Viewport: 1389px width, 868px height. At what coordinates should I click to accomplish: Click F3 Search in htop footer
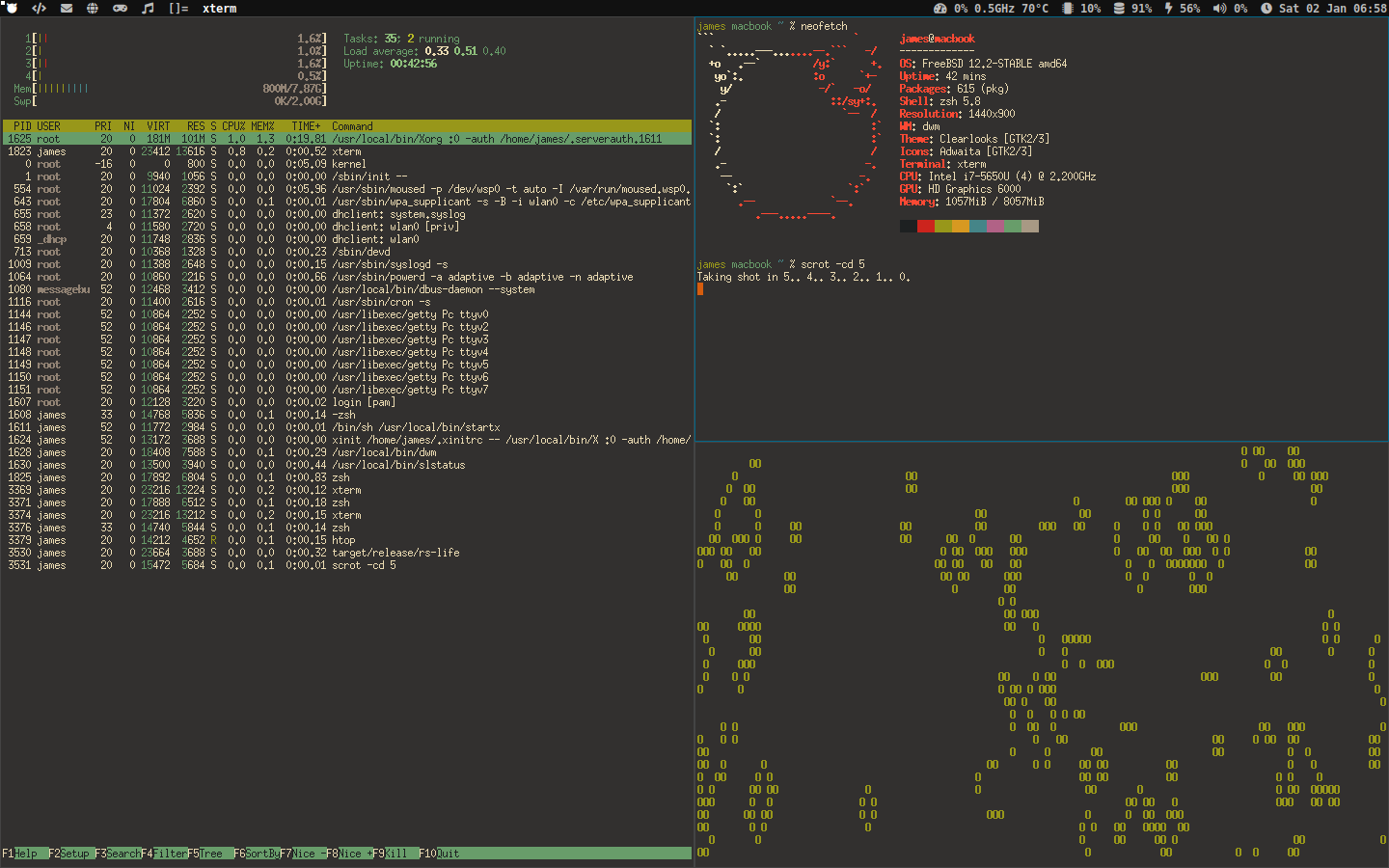click(118, 854)
